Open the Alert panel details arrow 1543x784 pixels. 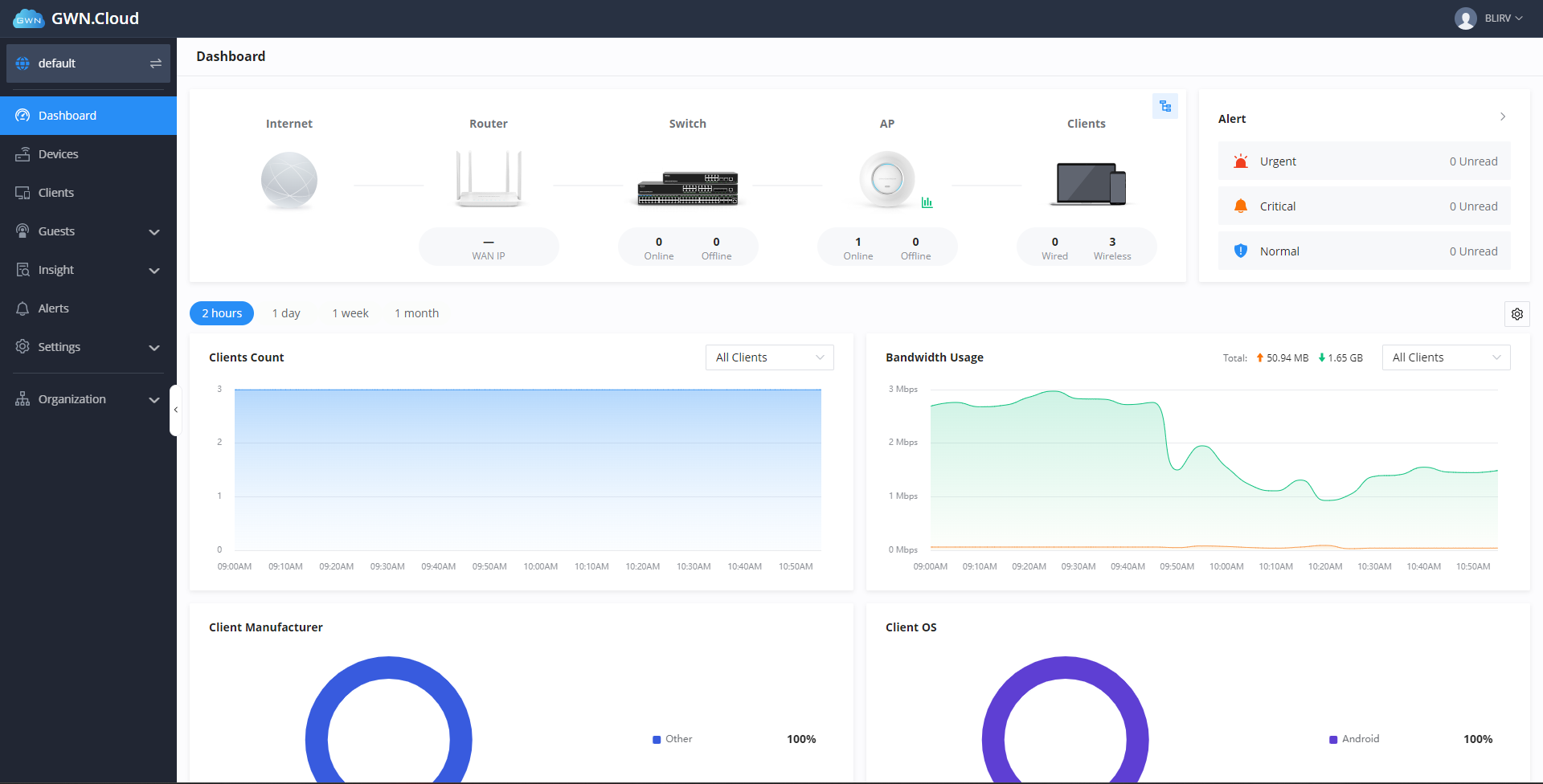(x=1503, y=117)
